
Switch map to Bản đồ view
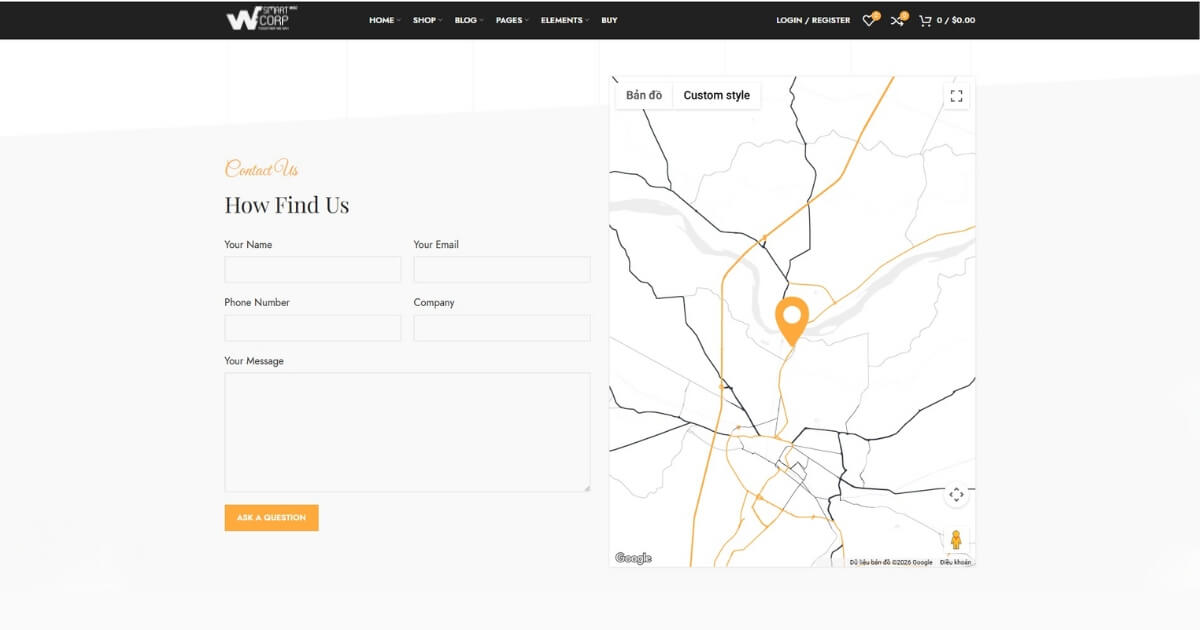[644, 96]
